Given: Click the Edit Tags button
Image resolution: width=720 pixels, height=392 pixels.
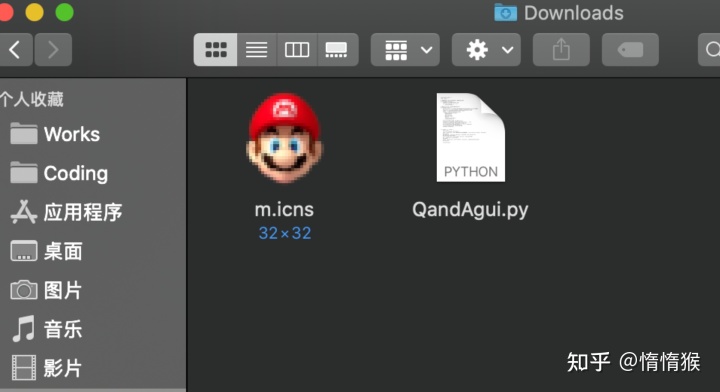Looking at the screenshot, I should pyautogui.click(x=630, y=50).
